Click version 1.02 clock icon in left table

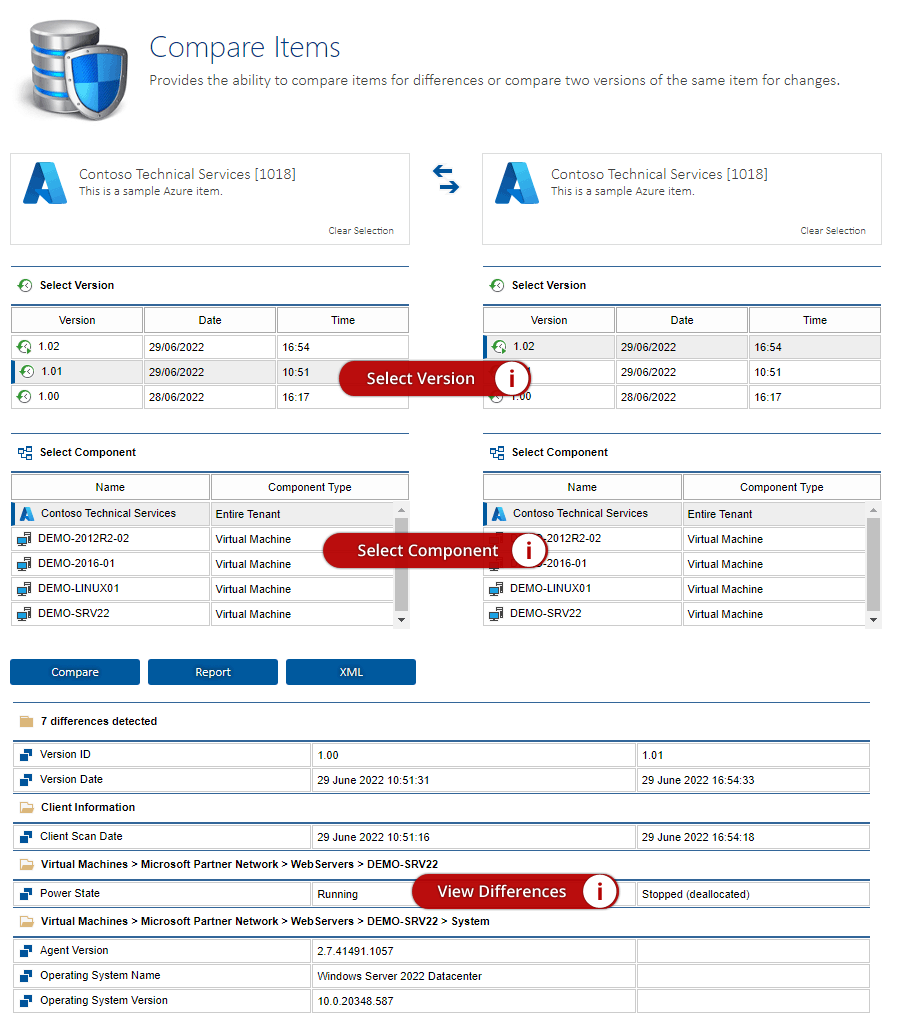(x=24, y=346)
